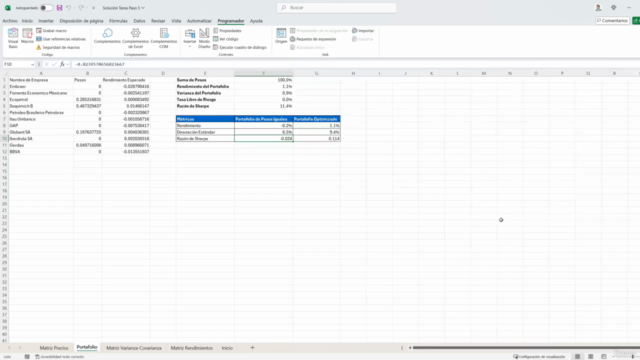This screenshot has width=640, height=360.
Task: Open Paquetes de expansión
Action: click(x=313, y=39)
